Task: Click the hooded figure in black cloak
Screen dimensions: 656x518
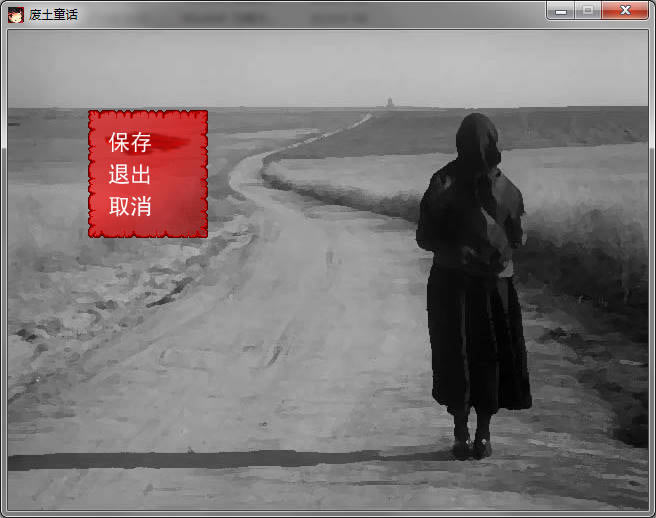Action: pos(475,287)
